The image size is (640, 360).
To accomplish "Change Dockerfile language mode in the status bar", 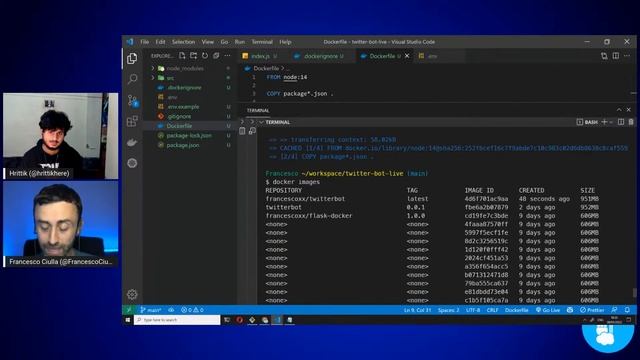I will 516,310.
